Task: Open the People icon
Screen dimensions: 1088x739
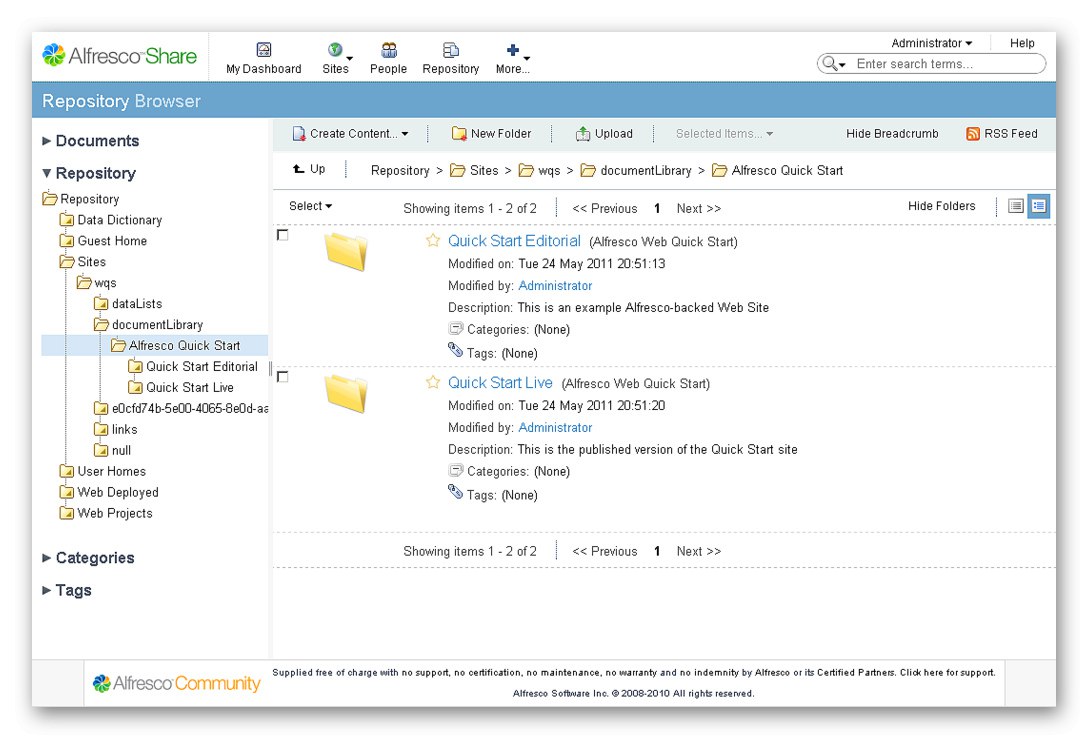Action: (389, 49)
